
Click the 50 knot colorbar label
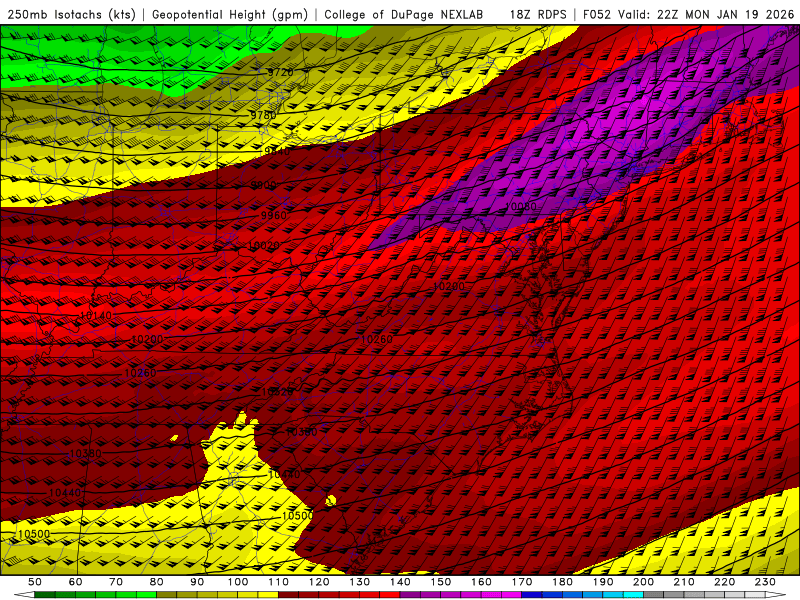pos(35,582)
